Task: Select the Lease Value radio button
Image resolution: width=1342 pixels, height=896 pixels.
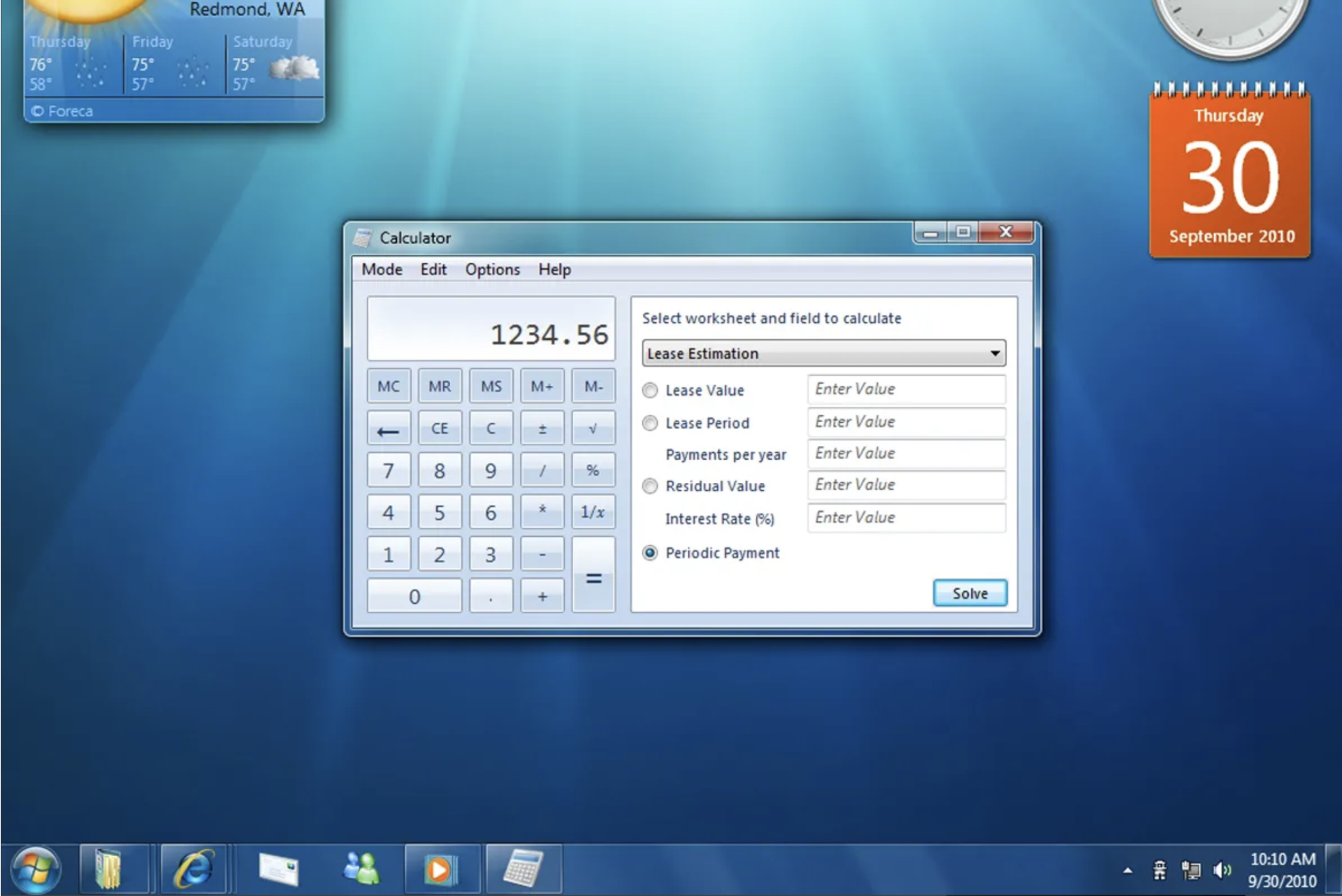Action: tap(650, 390)
